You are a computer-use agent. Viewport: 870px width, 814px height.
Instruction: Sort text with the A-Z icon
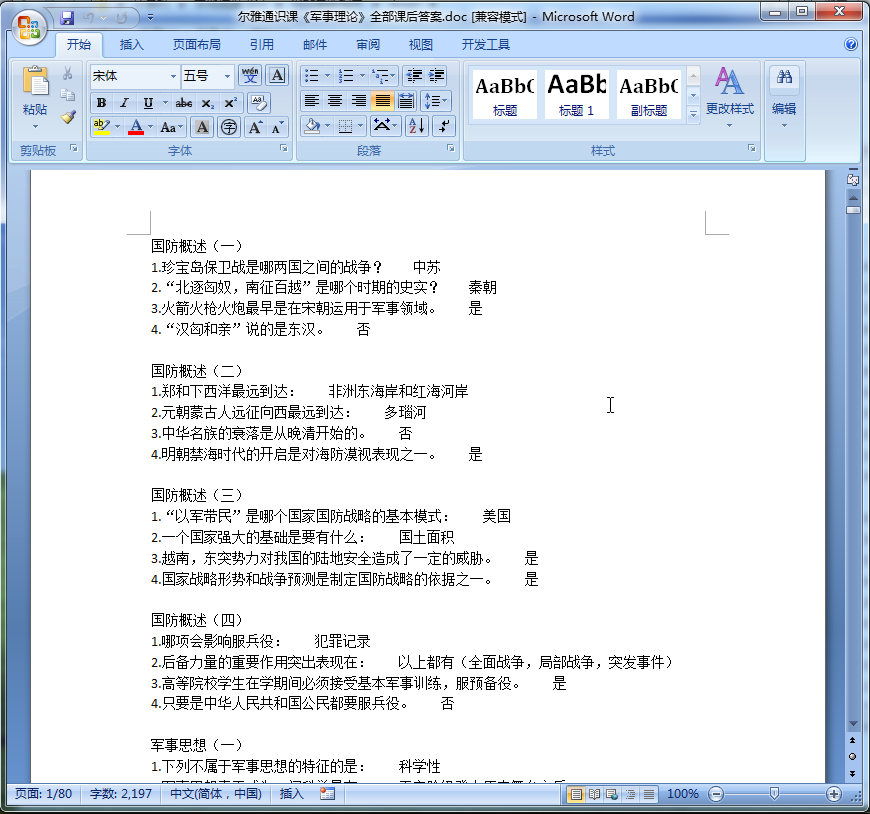point(417,126)
